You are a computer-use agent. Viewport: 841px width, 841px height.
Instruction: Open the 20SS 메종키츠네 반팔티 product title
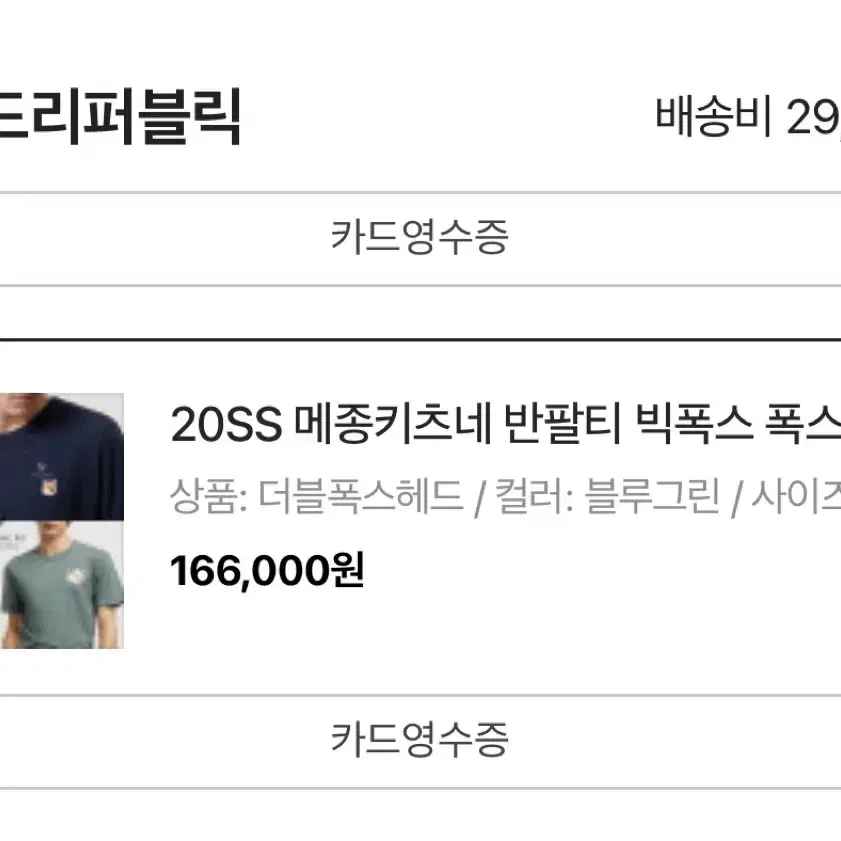point(505,425)
